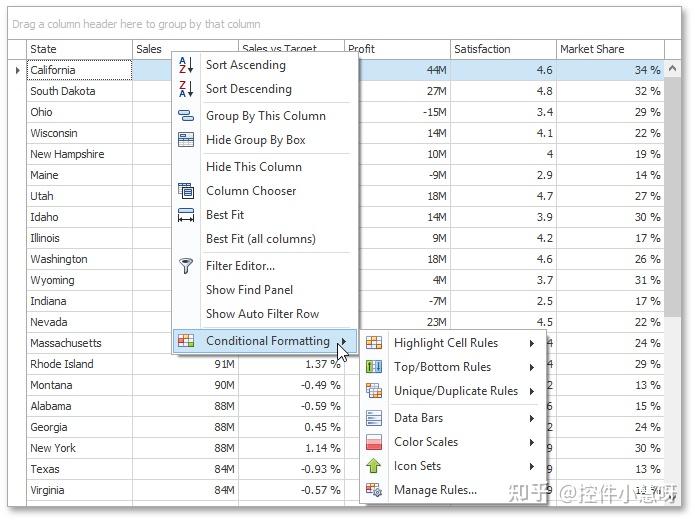Screen dimensions: 695x521
Task: Open Column Chooser from the menu
Action: (x=265, y=191)
